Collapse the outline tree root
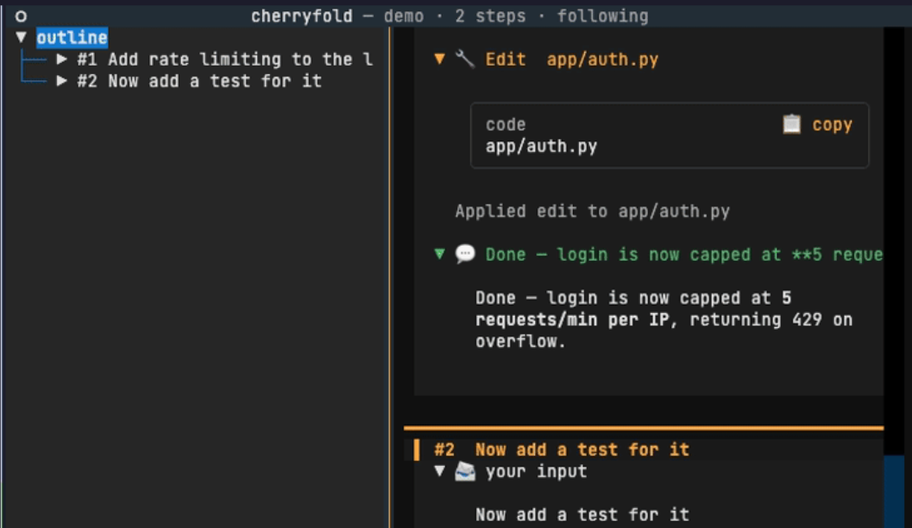Viewport: 912px width, 528px height. [21, 37]
